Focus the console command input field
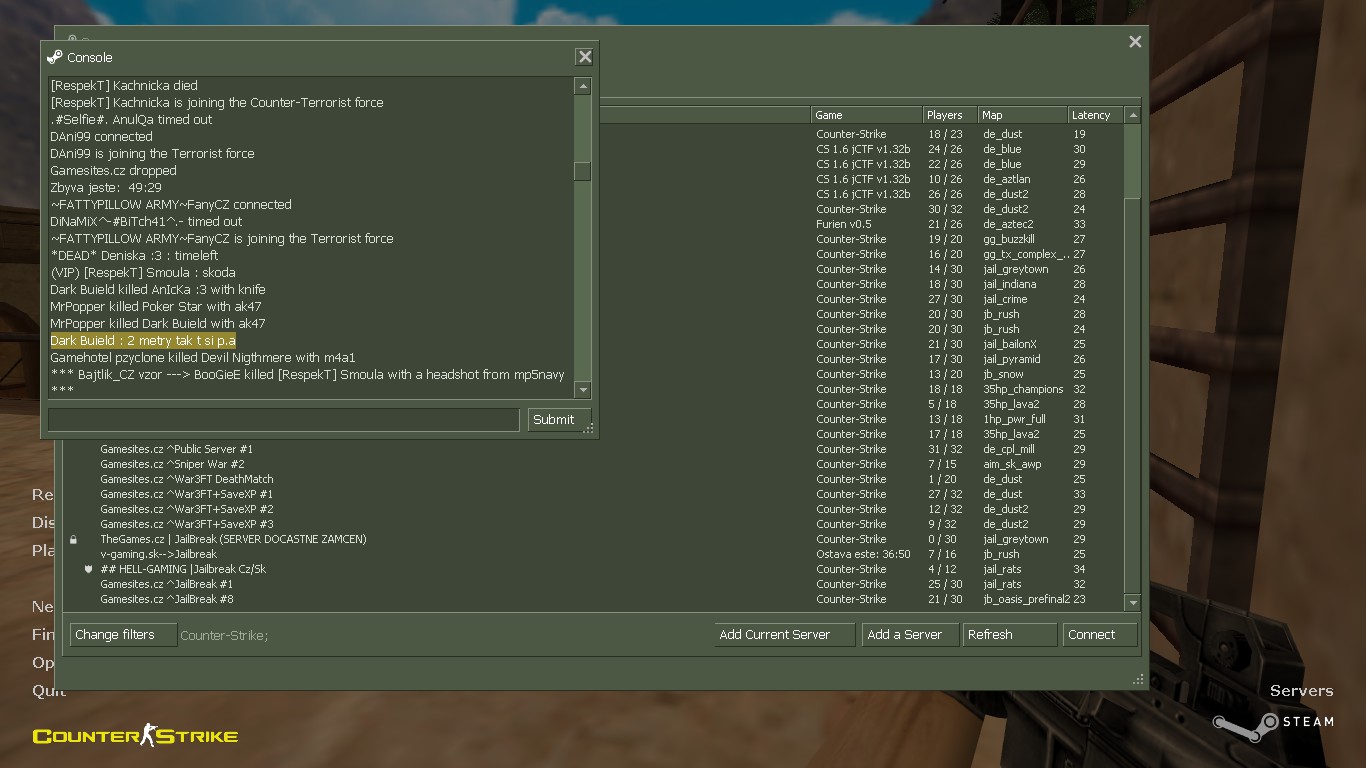 click(284, 420)
